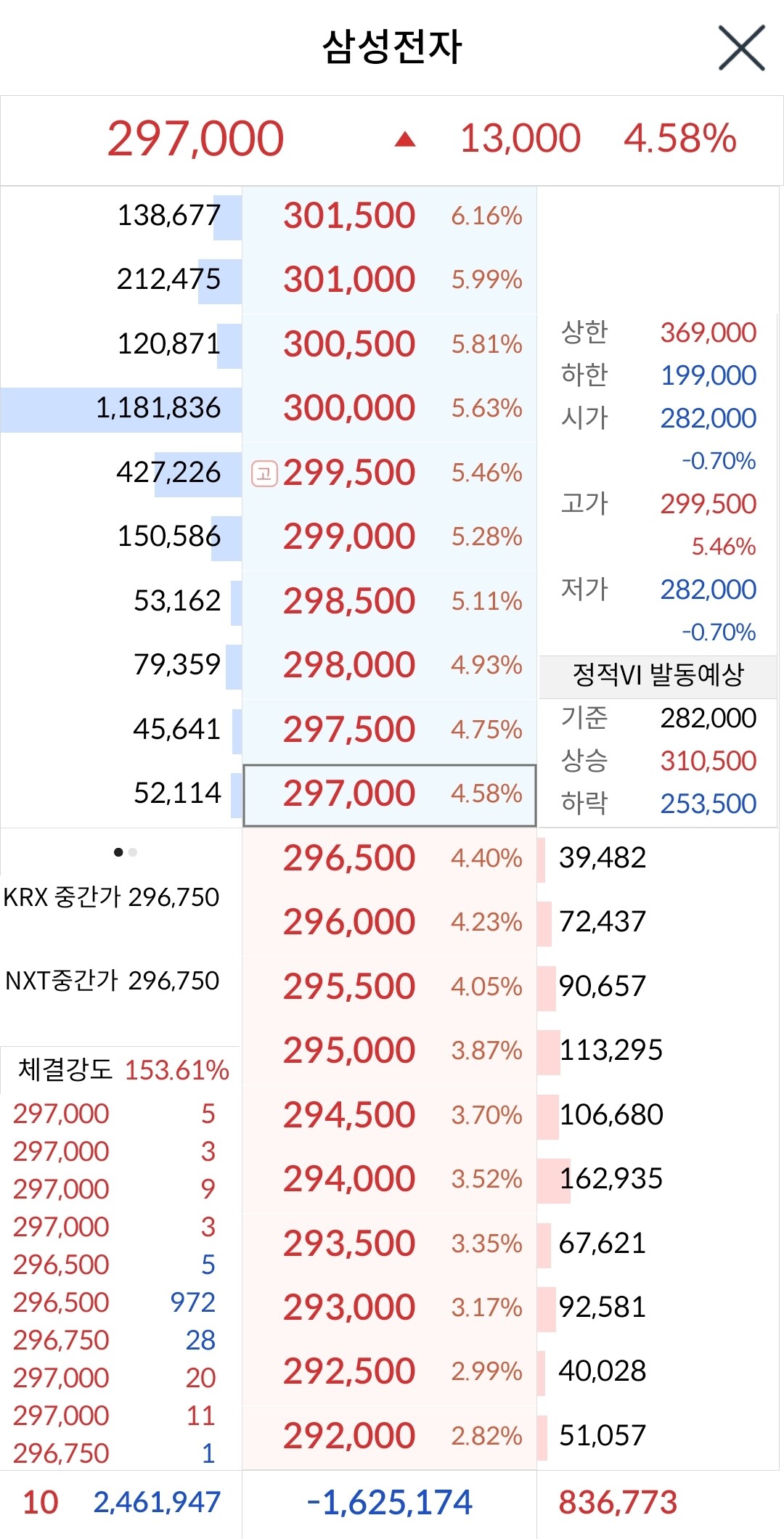Viewport: 784px width, 1539px height.
Task: Select the 300,000 ask price row
Action: (x=390, y=408)
